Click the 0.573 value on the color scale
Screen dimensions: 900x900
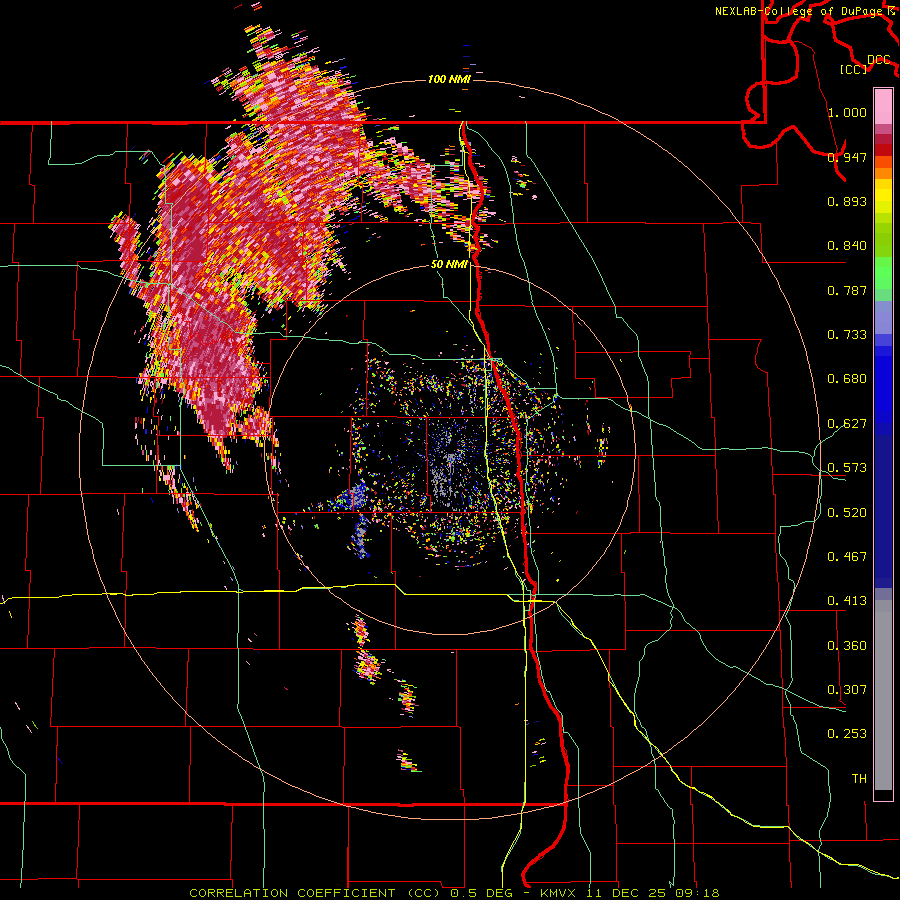click(x=847, y=468)
